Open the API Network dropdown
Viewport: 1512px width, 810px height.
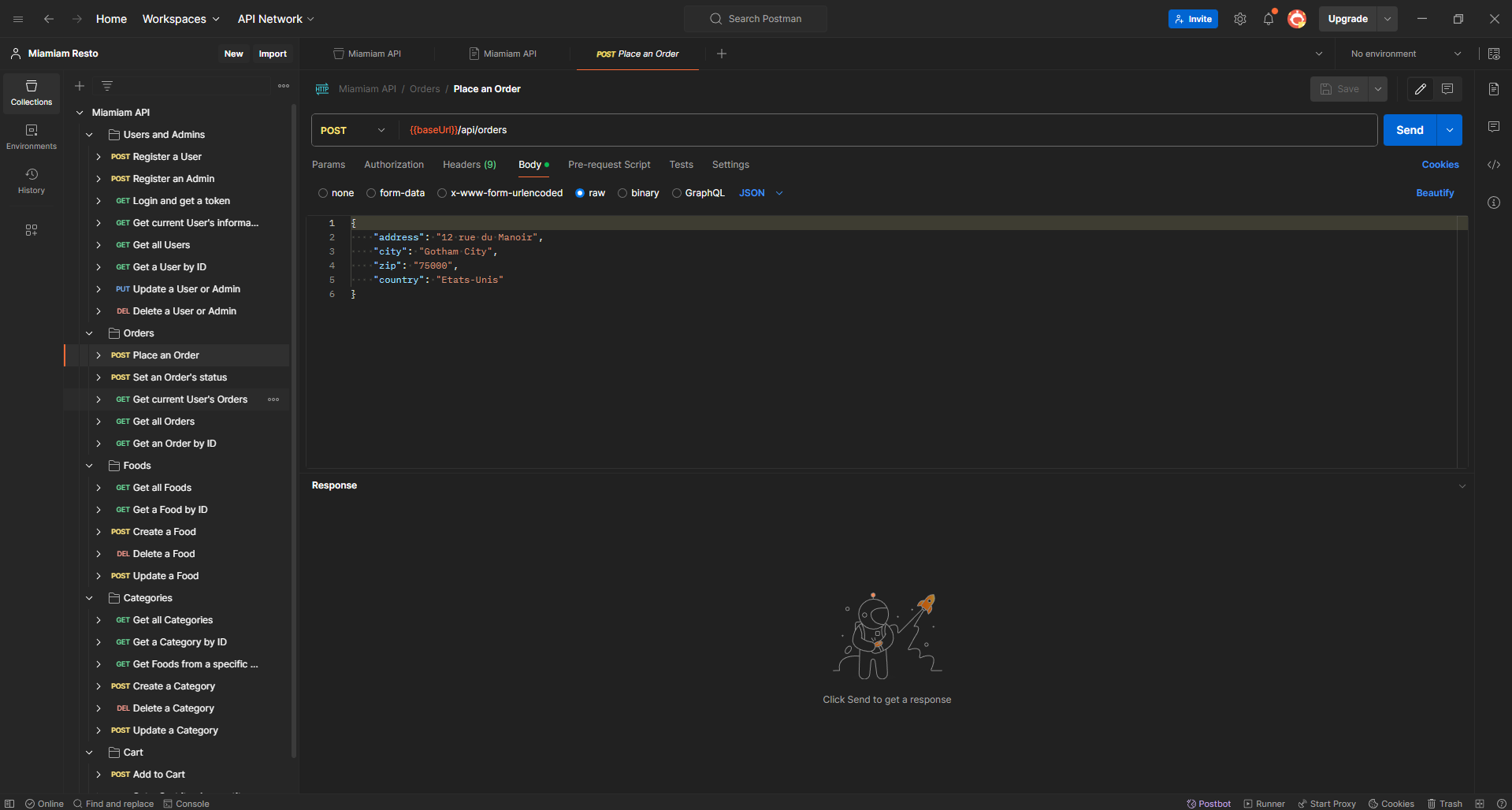point(276,19)
